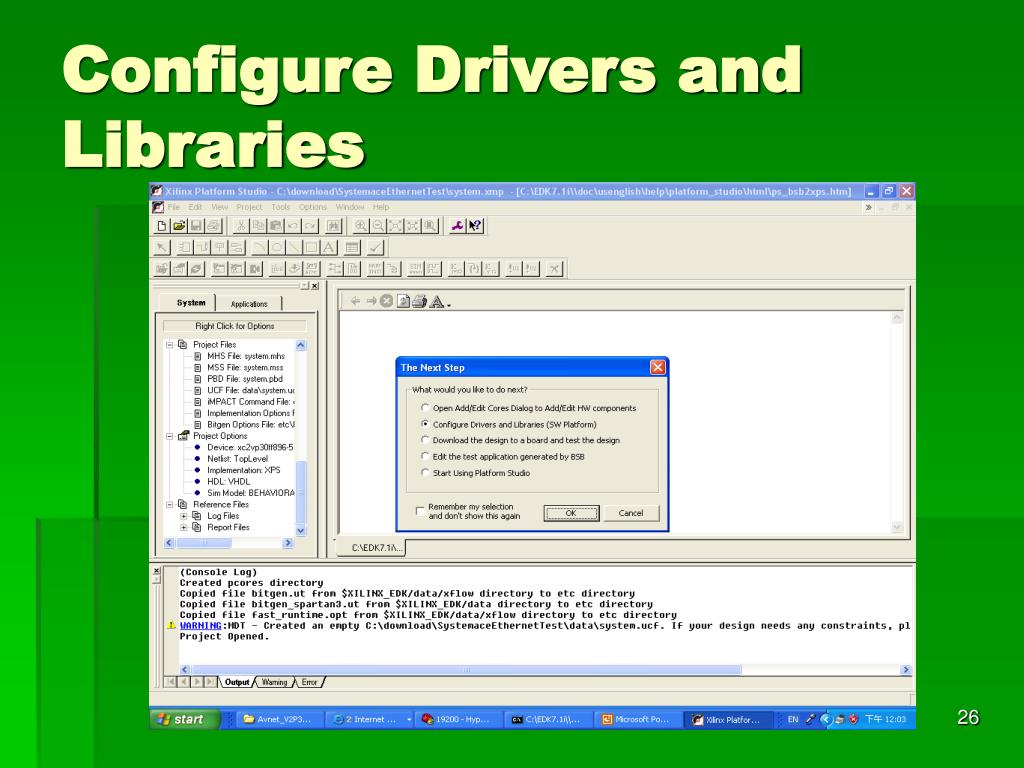Viewport: 1024px width, 768px height.
Task: Expand the Report Files tree node
Action: [184, 528]
